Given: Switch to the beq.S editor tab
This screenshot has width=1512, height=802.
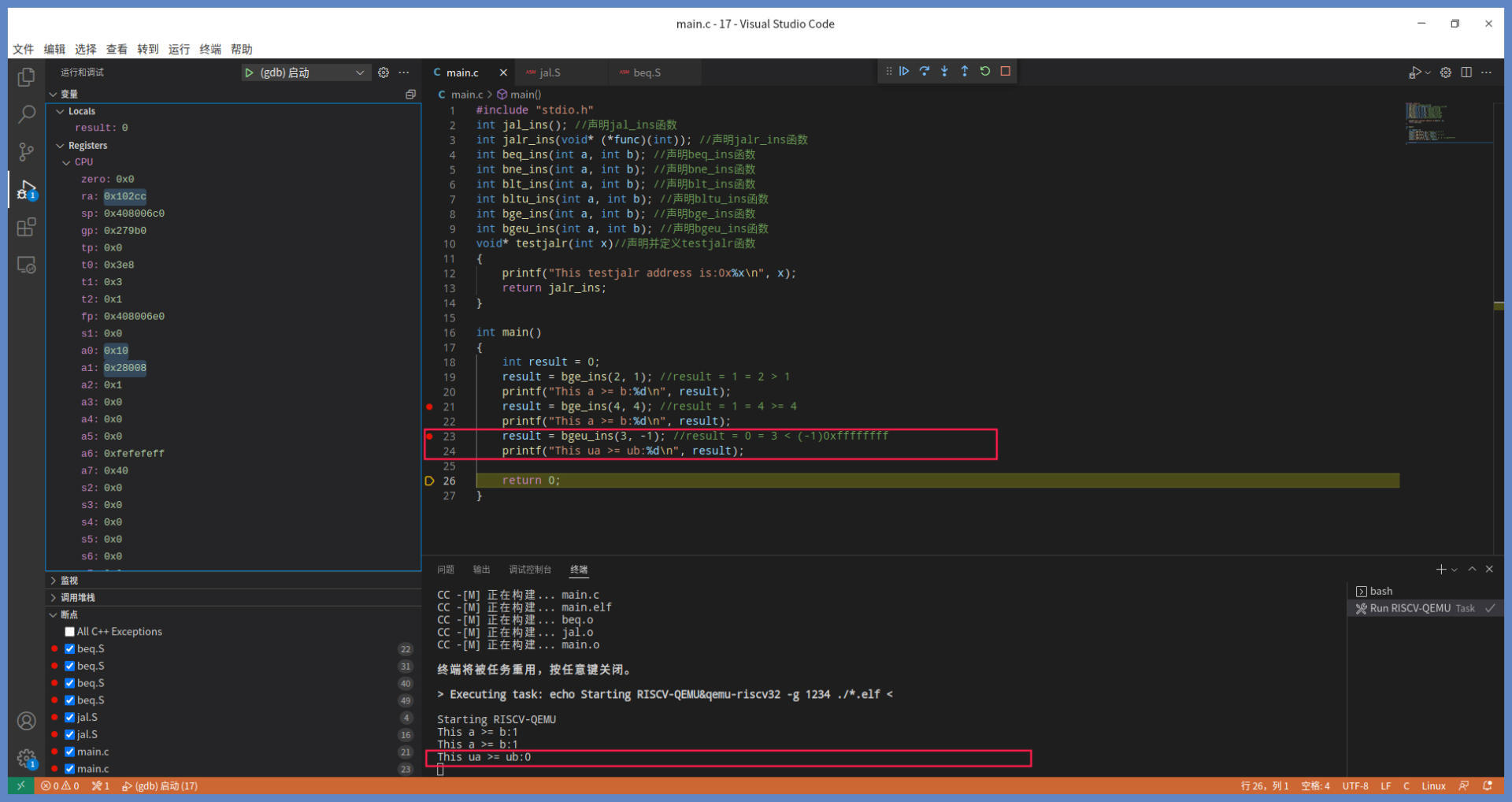Looking at the screenshot, I should (647, 72).
